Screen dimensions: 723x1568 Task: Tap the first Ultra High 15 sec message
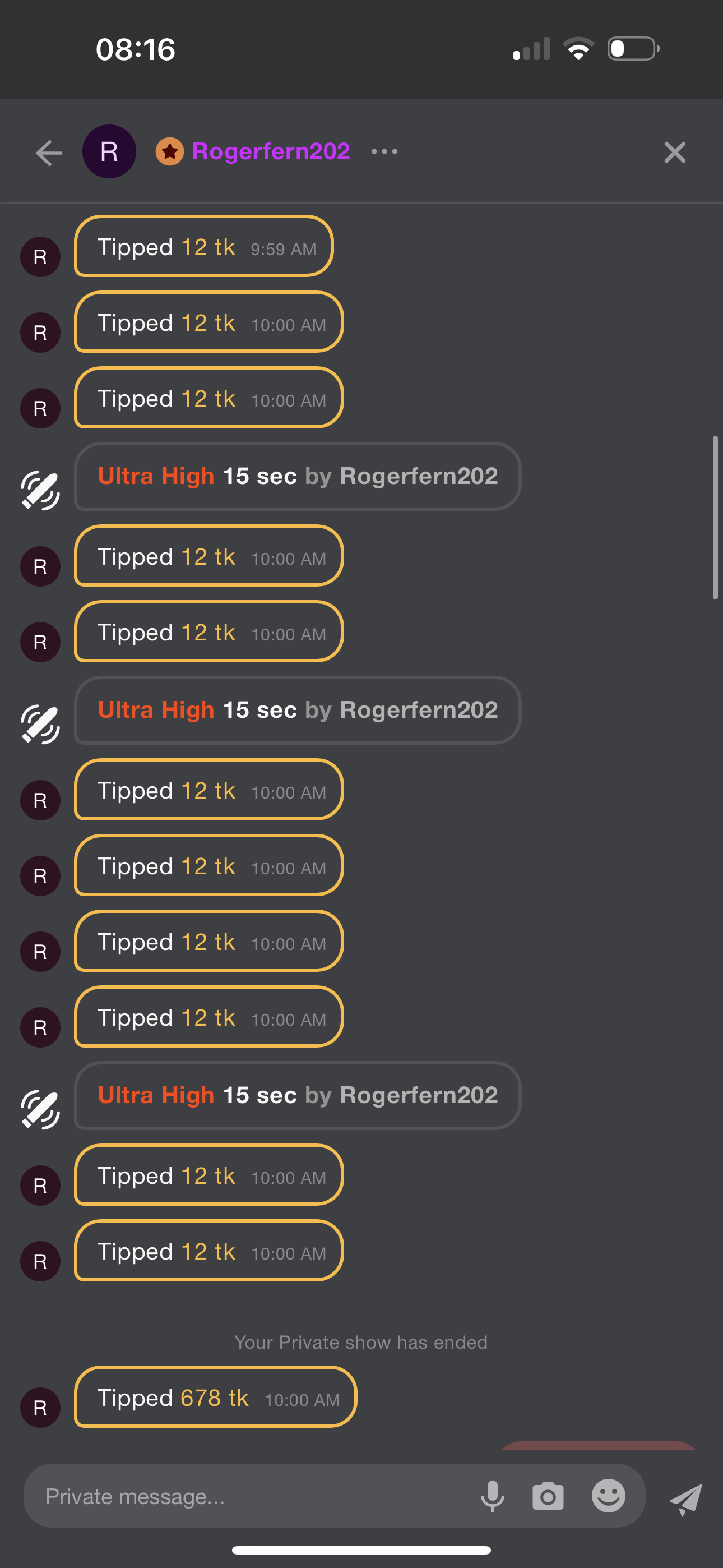298,476
